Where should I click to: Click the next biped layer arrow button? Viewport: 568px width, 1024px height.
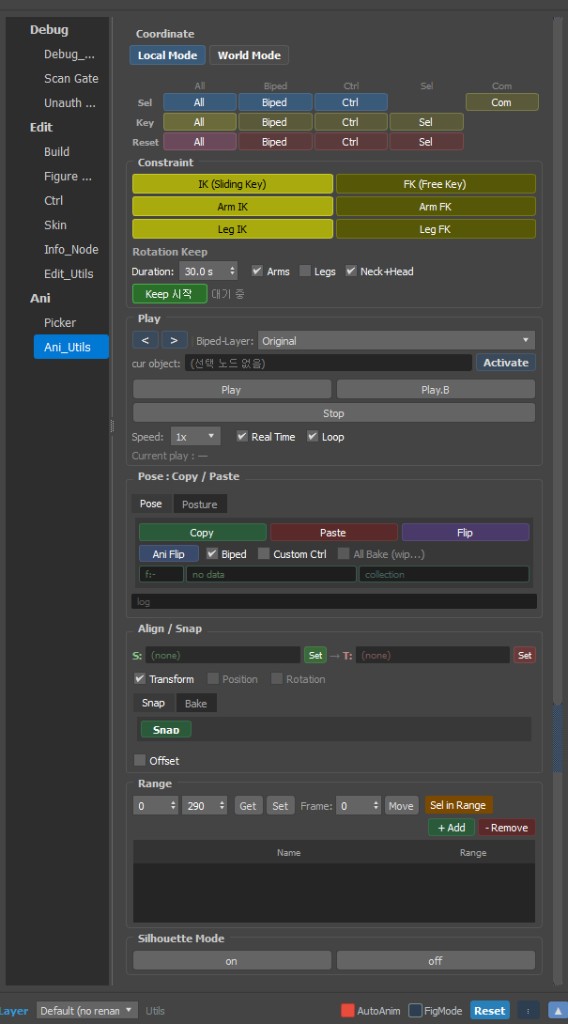click(x=174, y=340)
